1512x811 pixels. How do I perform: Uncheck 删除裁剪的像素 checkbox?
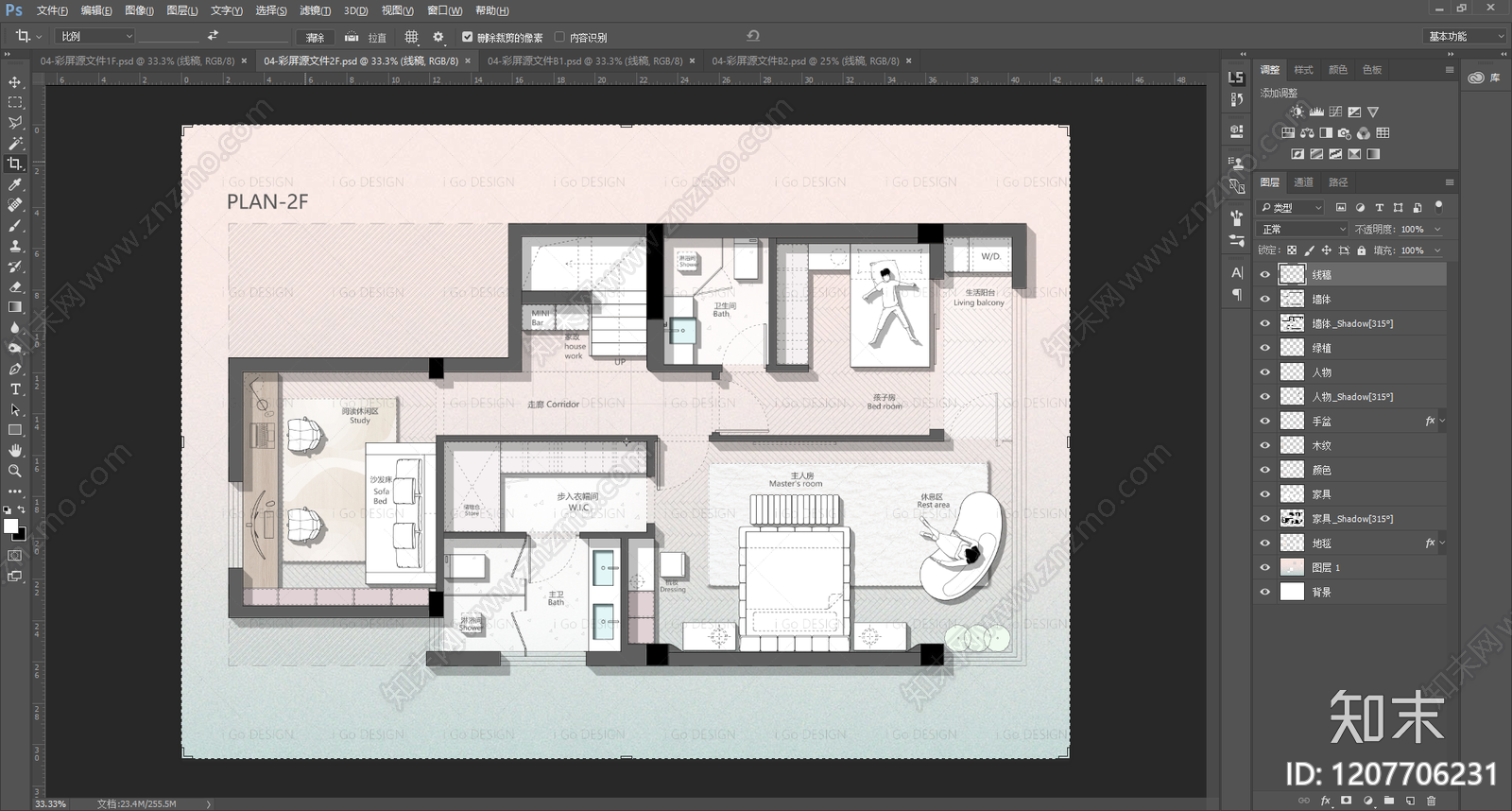467,37
